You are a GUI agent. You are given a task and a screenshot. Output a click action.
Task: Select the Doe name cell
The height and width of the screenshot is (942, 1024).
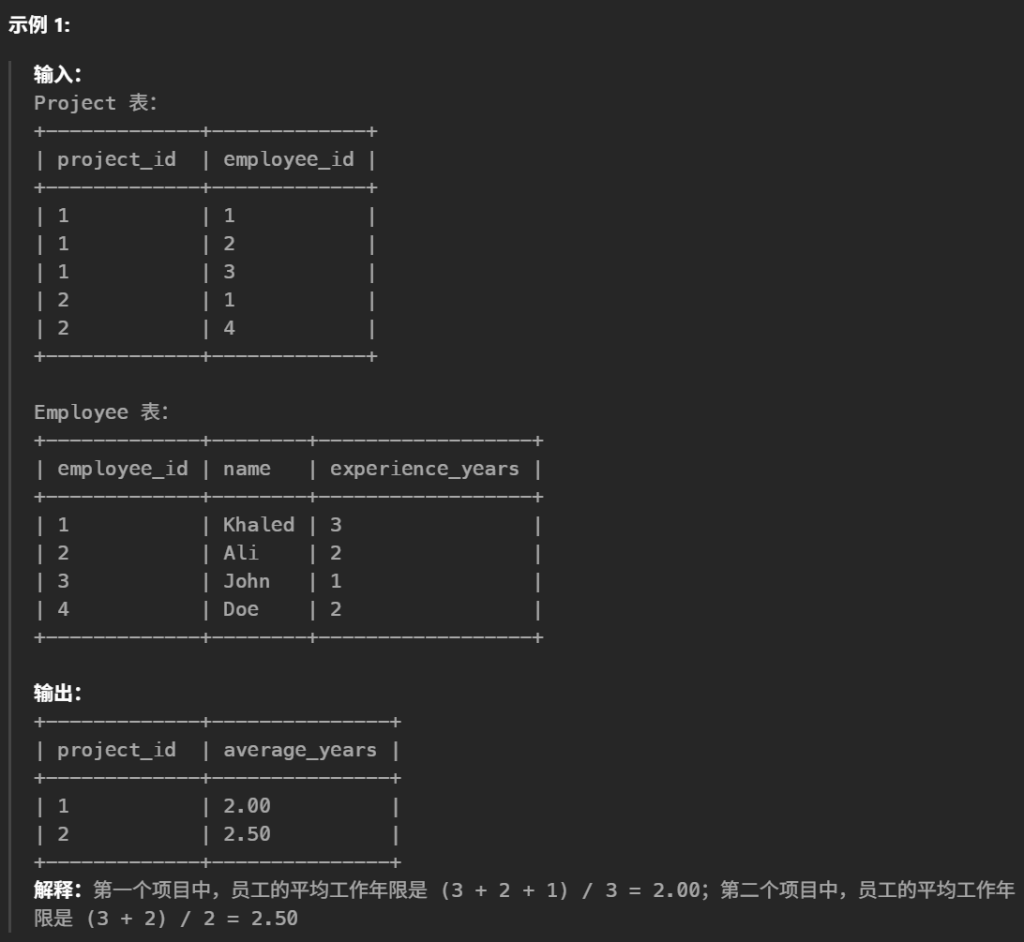coord(240,609)
